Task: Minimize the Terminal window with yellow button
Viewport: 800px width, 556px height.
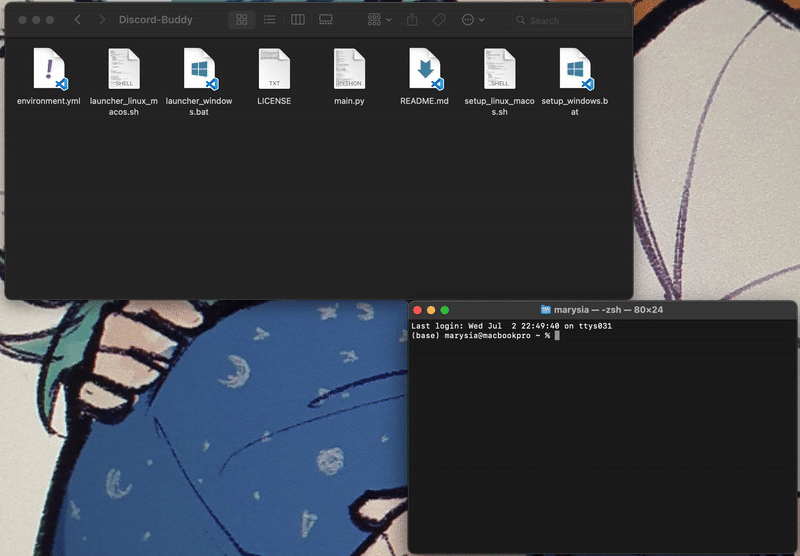Action: point(431,310)
